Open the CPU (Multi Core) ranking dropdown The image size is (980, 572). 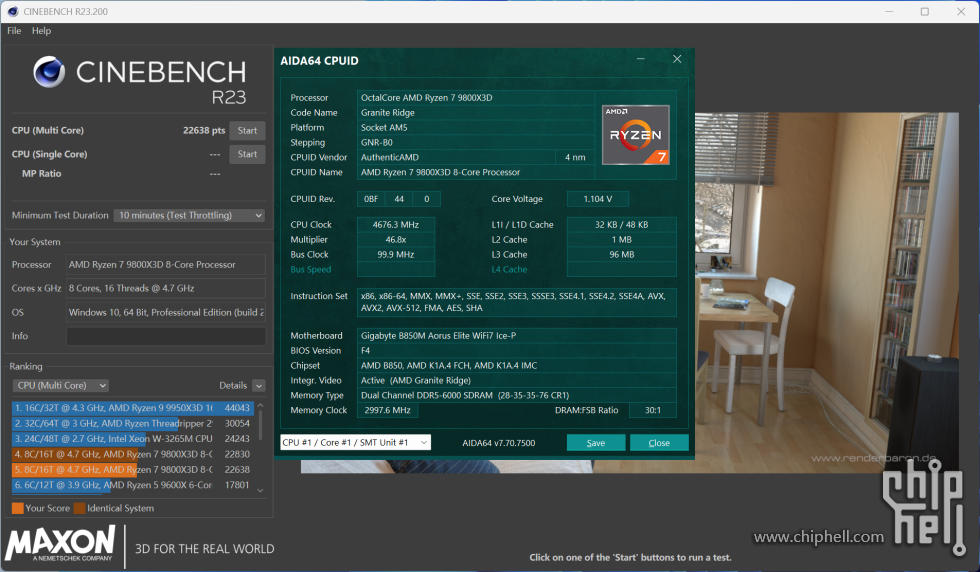[x=61, y=385]
